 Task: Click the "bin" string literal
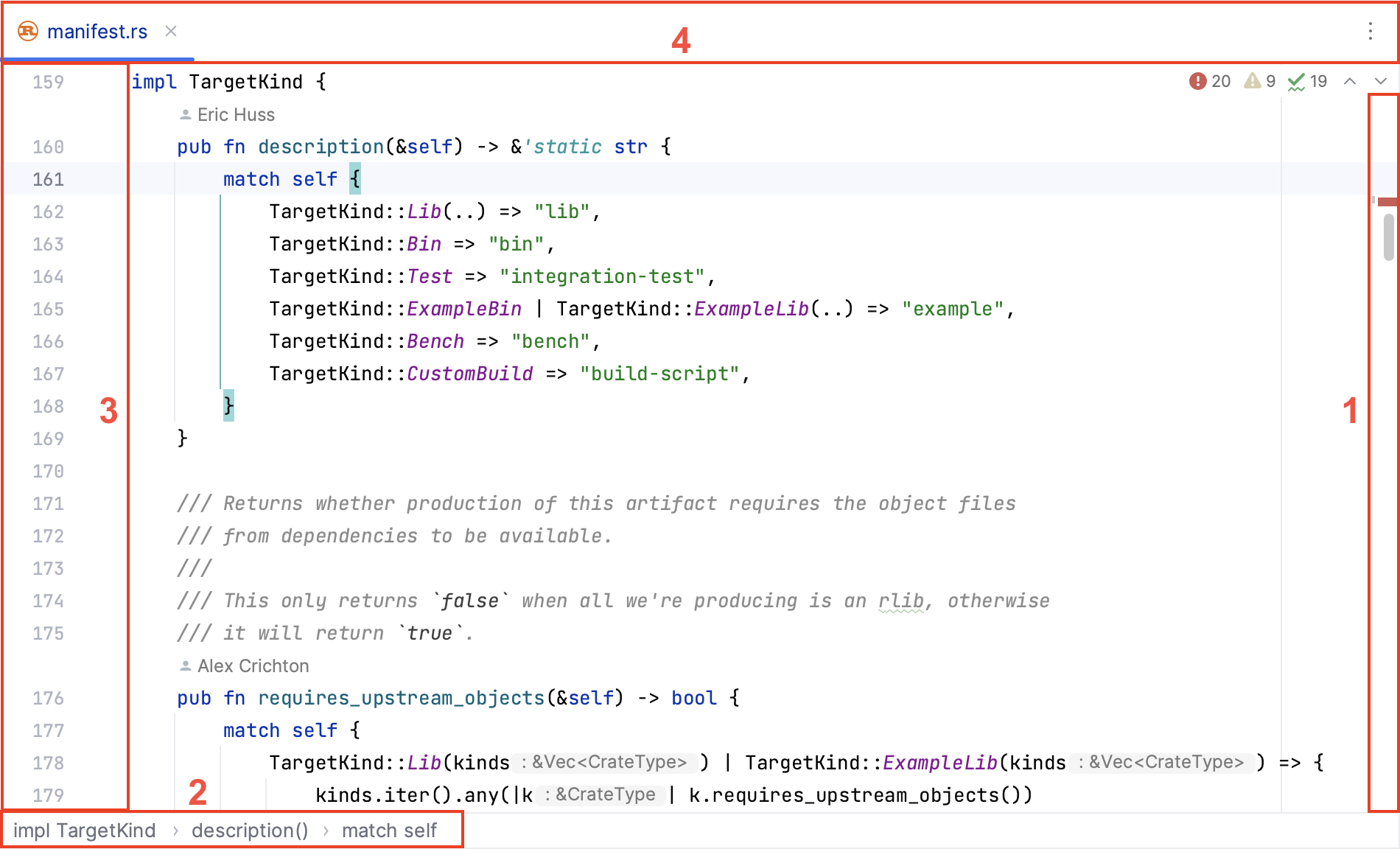517,244
